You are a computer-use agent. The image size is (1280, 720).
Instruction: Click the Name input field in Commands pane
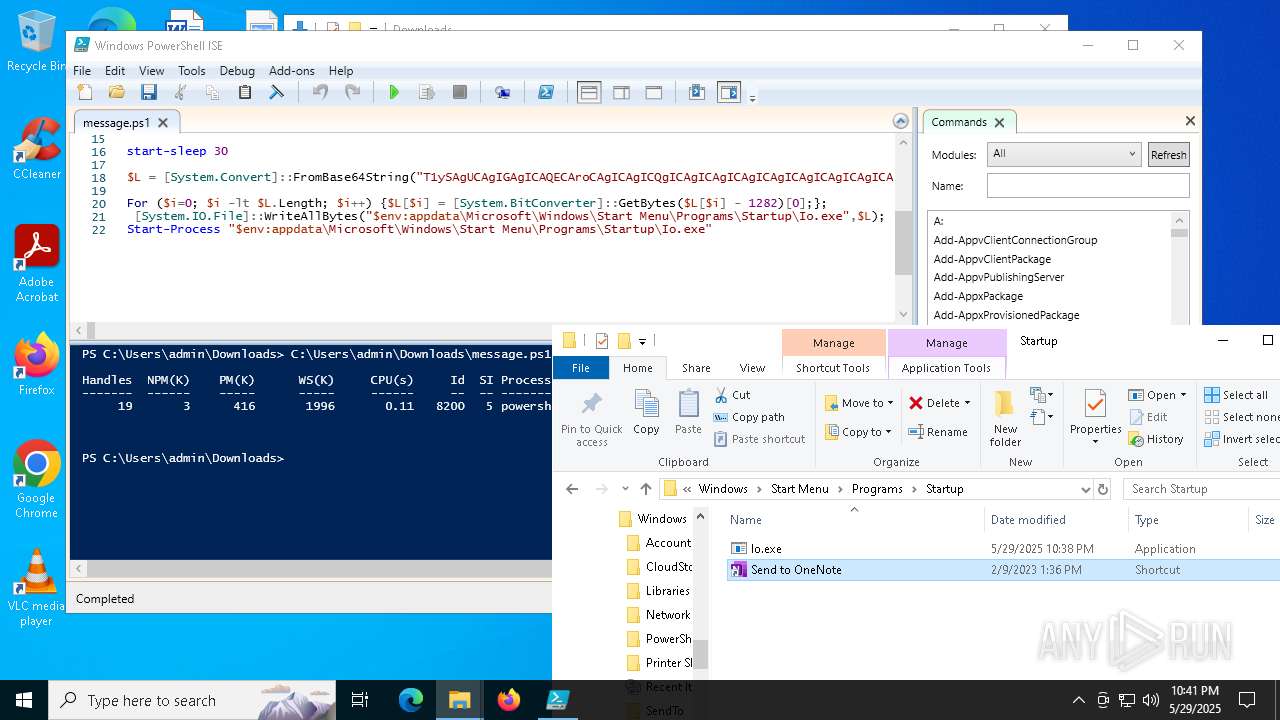click(1088, 185)
